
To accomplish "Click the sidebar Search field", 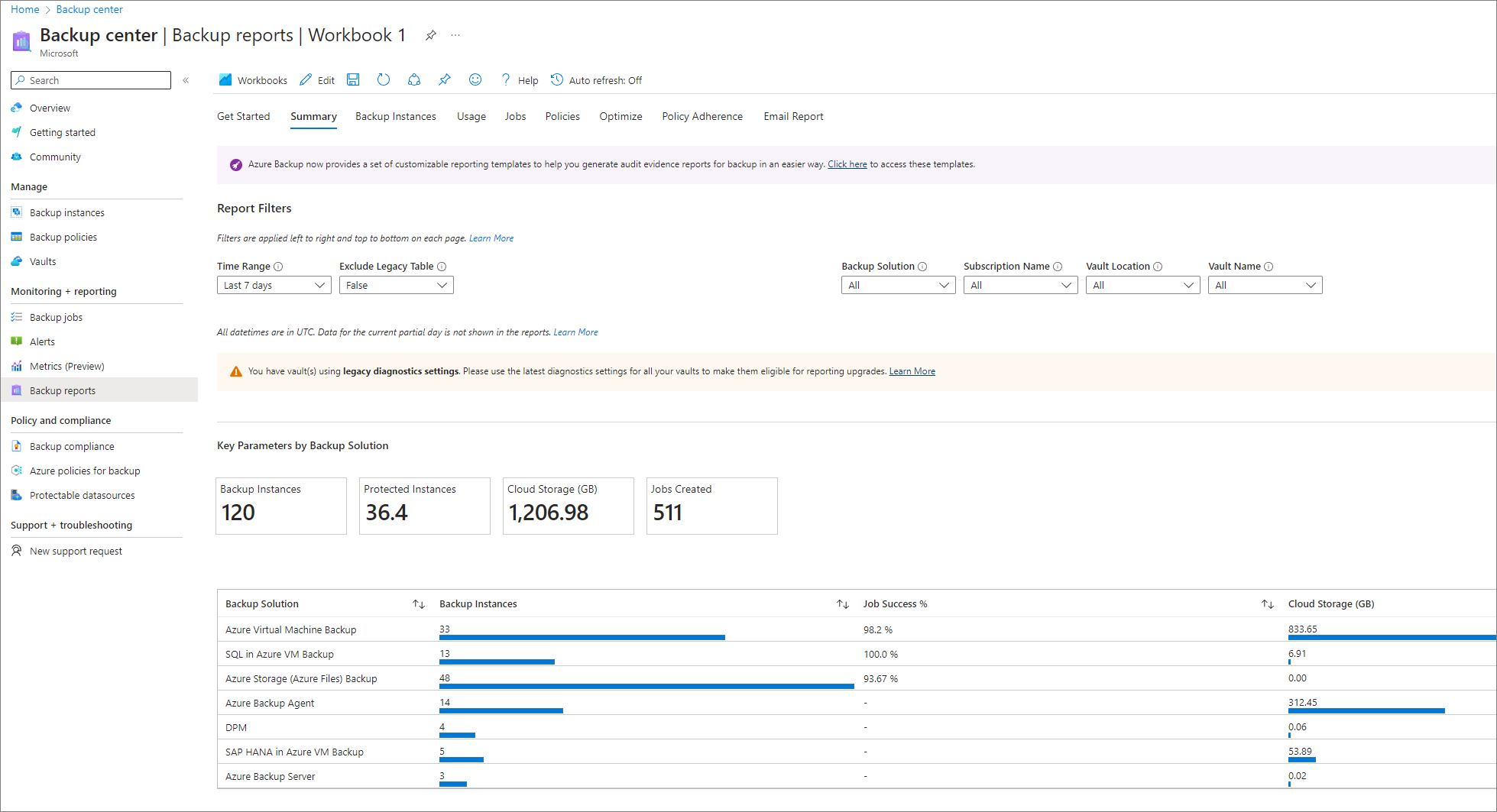I will click(92, 80).
